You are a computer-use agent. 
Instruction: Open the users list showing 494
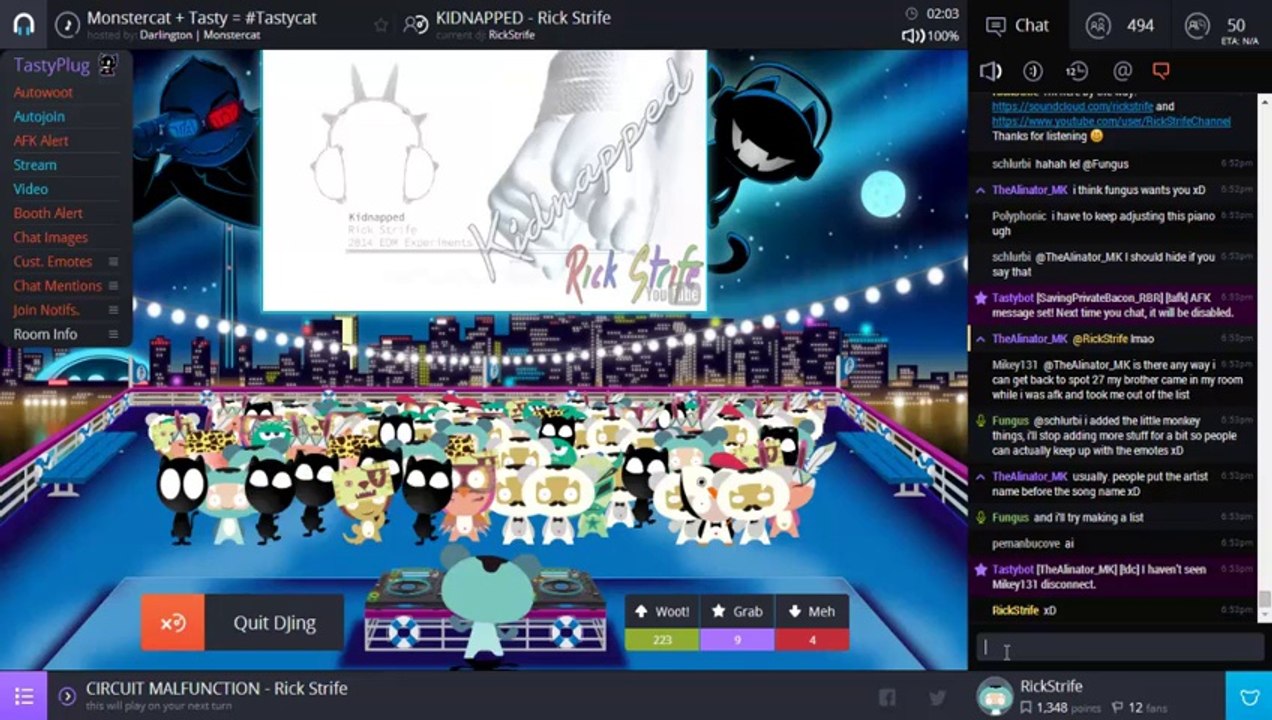click(1120, 25)
